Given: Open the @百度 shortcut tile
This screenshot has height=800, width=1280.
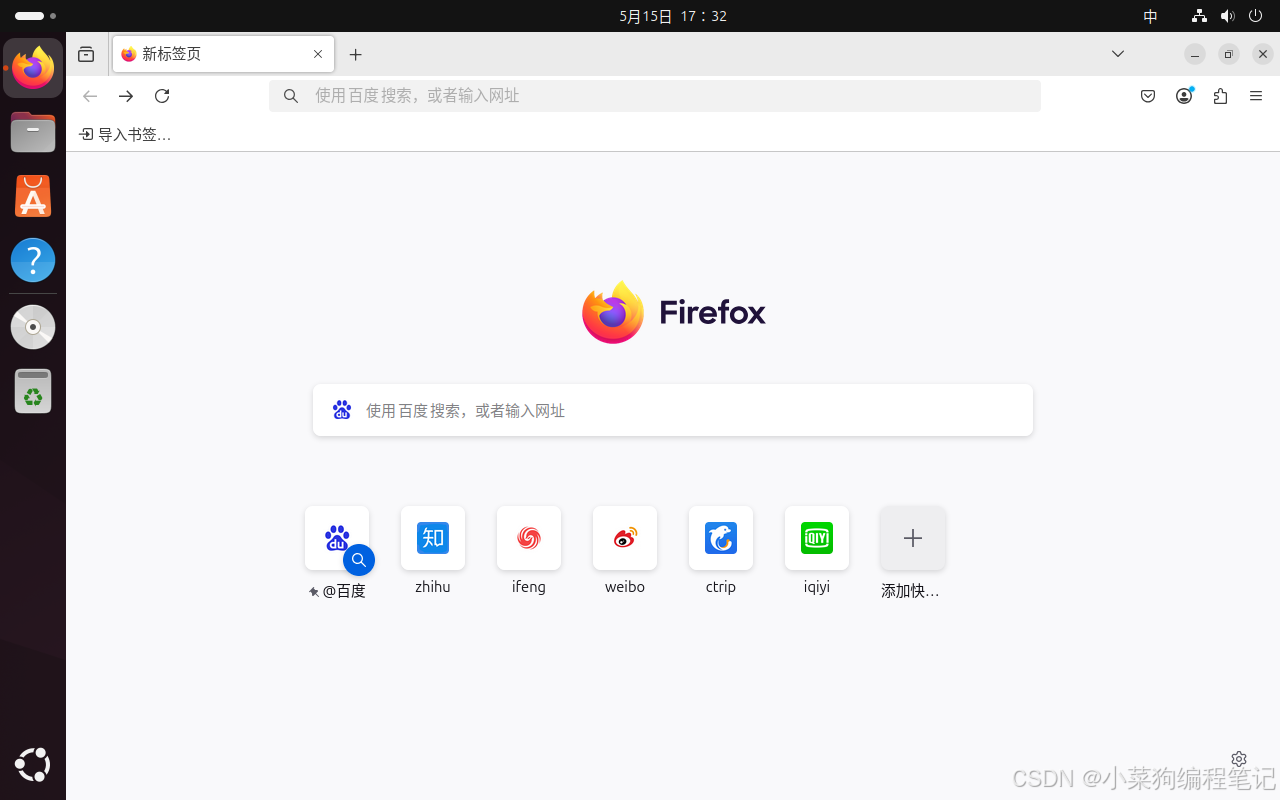Looking at the screenshot, I should pyautogui.click(x=337, y=538).
